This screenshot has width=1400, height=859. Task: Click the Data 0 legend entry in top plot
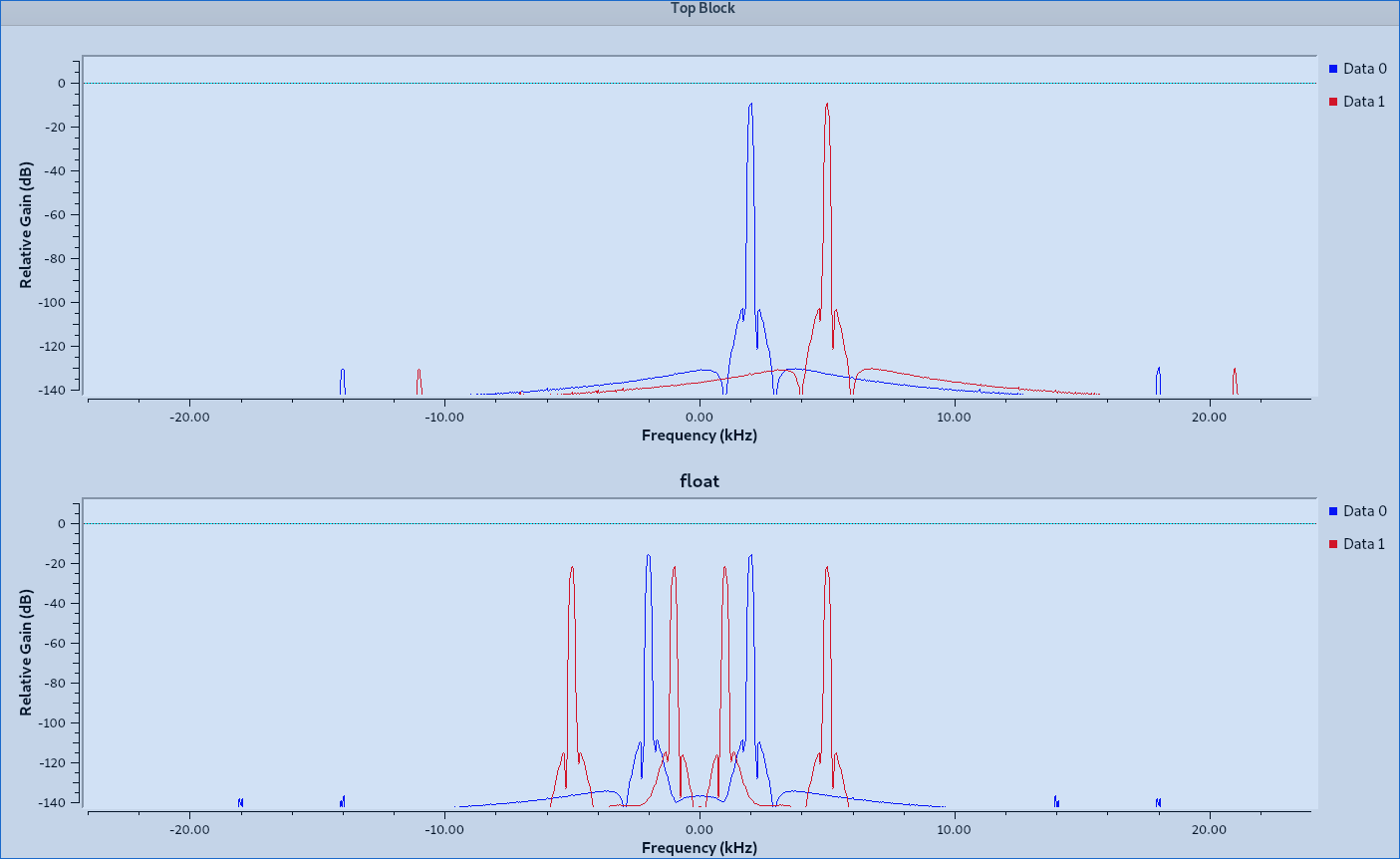click(x=1357, y=69)
